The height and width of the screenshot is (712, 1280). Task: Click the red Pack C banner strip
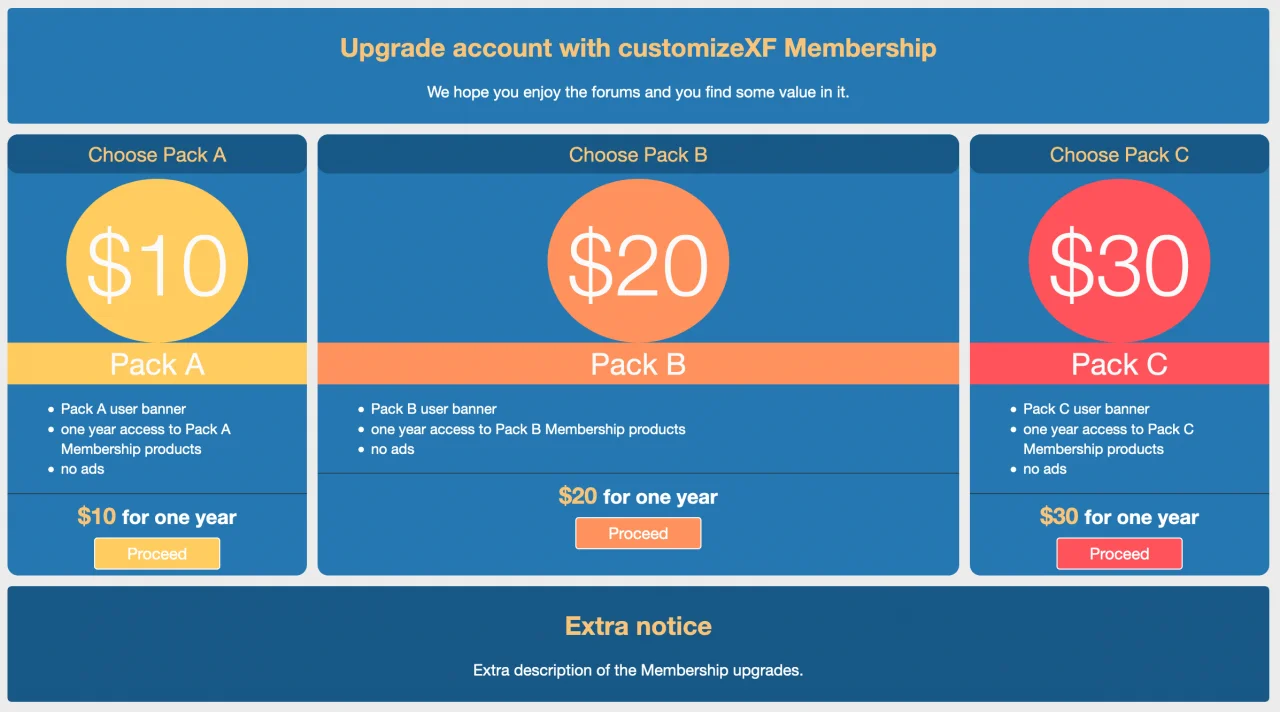1119,364
